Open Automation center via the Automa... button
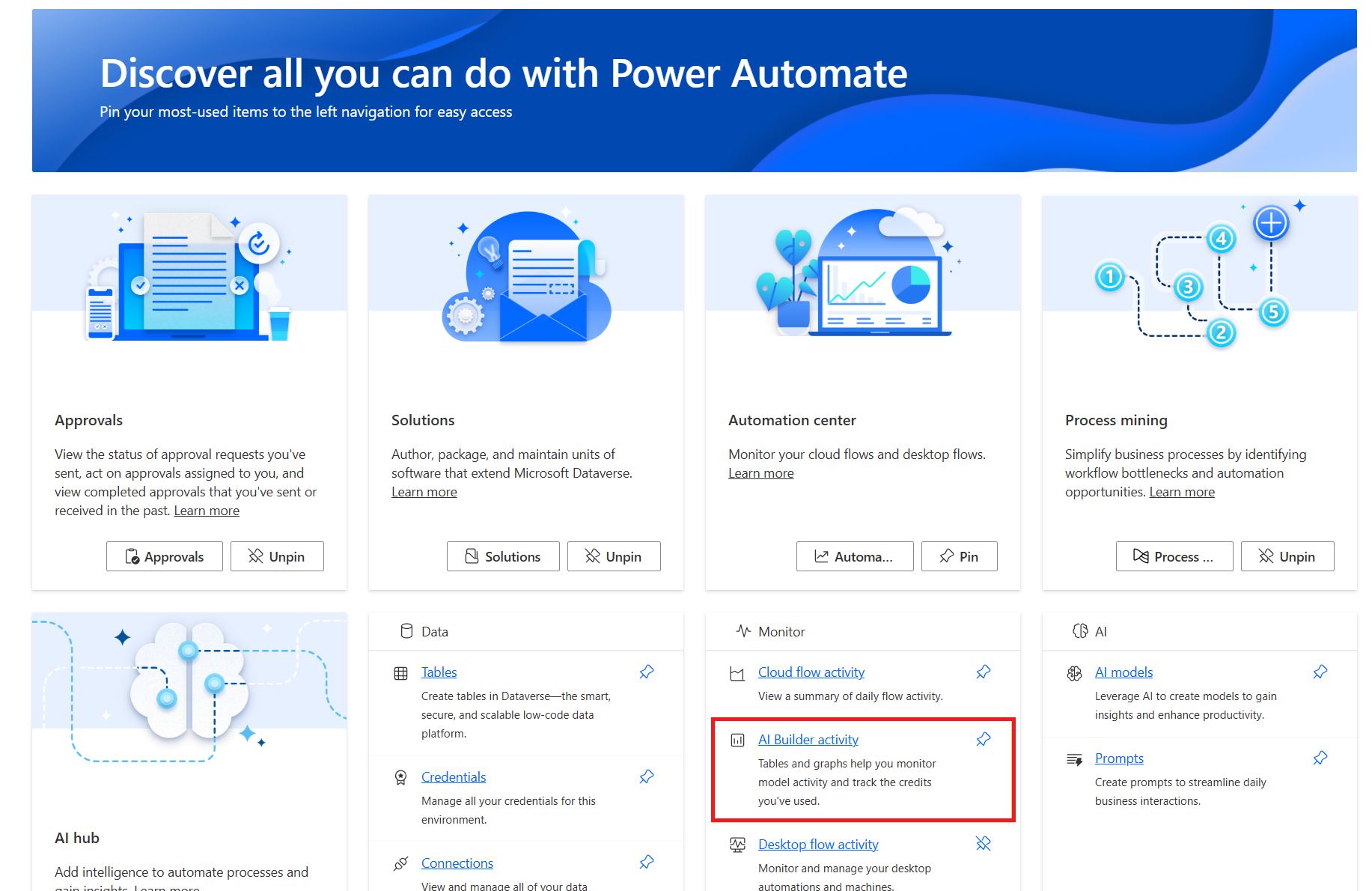 855,556
